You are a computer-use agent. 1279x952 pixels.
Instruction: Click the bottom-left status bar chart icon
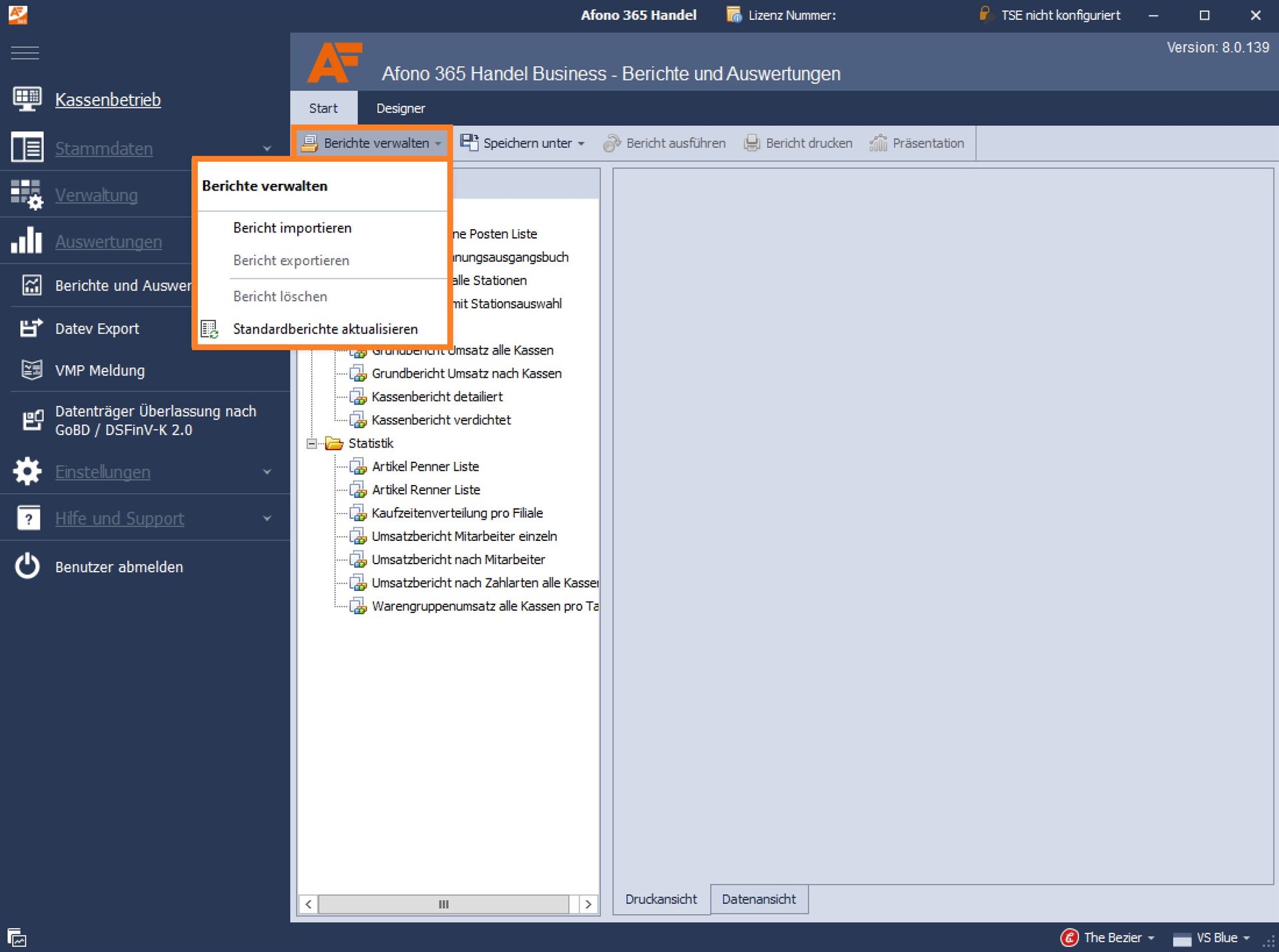[x=17, y=937]
